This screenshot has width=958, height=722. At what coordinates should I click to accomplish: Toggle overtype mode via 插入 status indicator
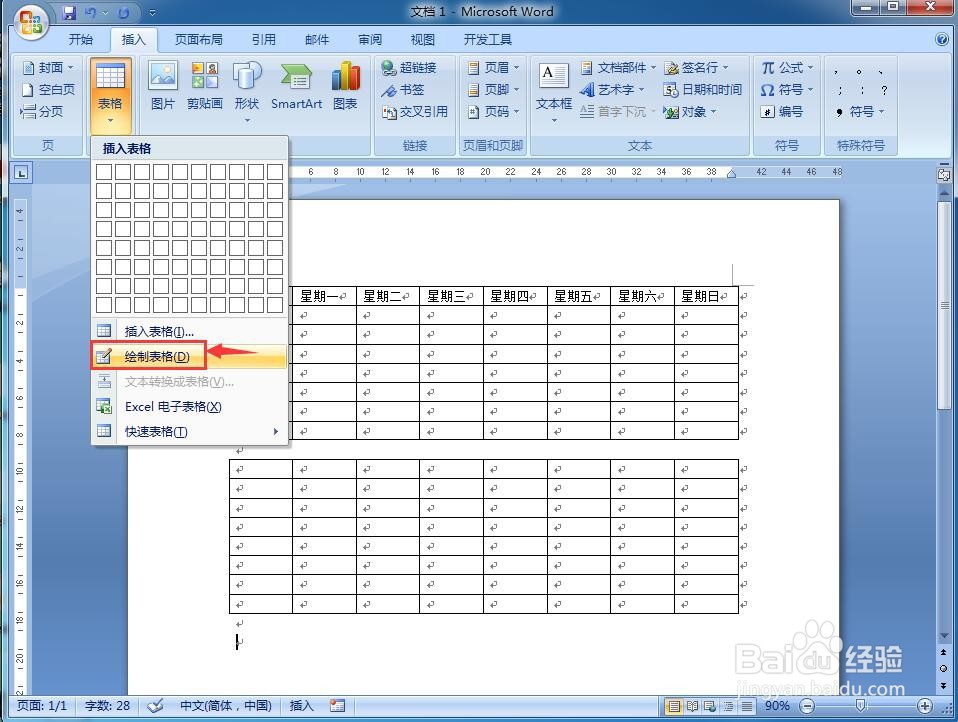coord(301,705)
